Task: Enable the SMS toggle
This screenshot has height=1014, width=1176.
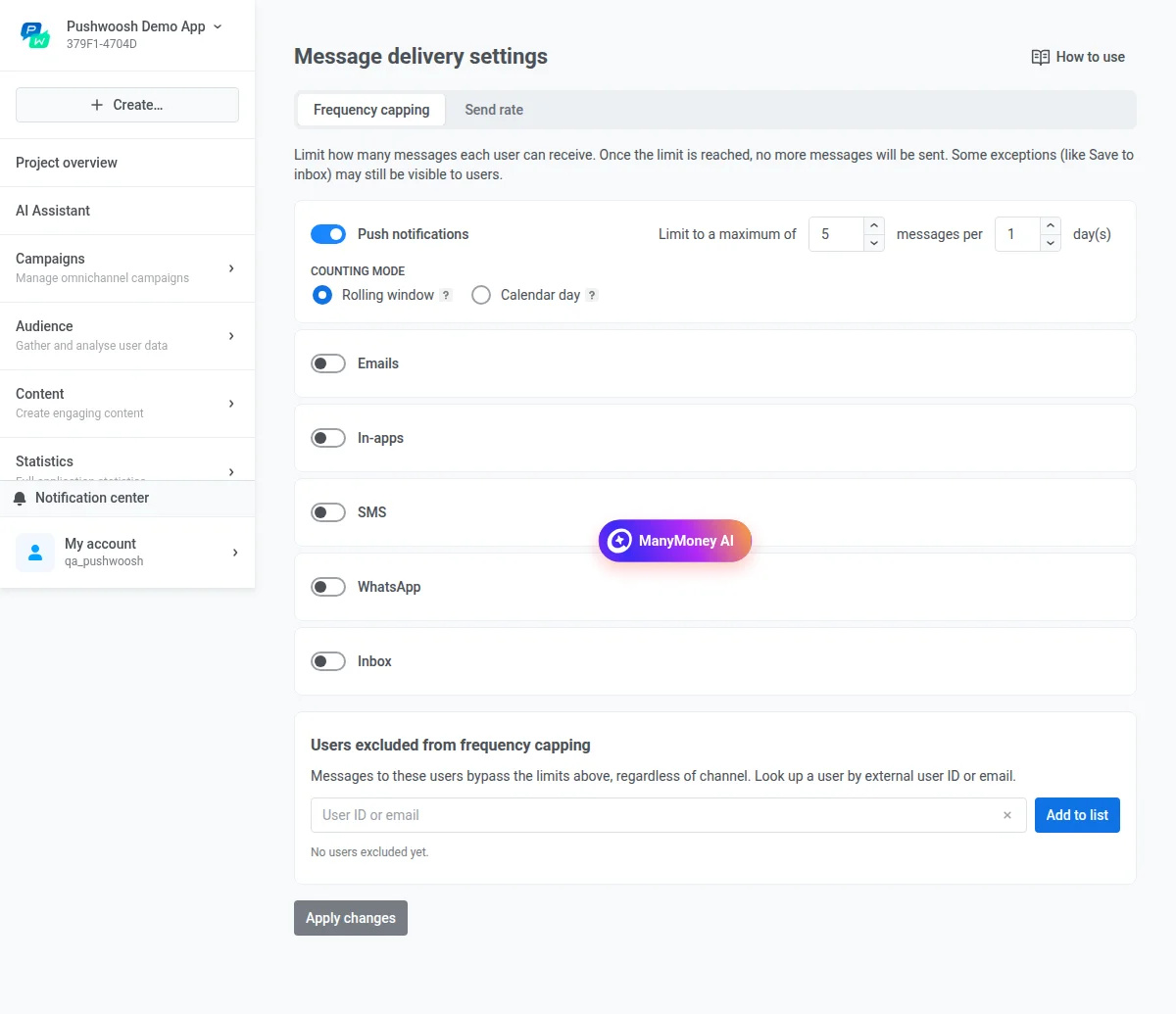Action: coord(328,512)
